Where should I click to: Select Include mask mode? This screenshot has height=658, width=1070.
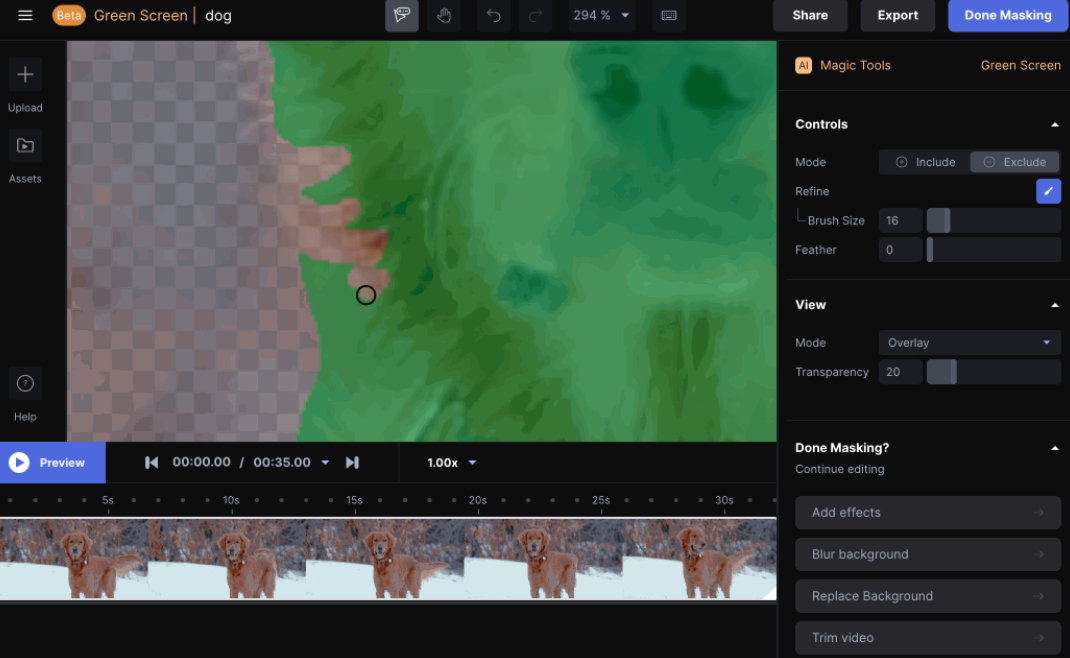coord(925,162)
